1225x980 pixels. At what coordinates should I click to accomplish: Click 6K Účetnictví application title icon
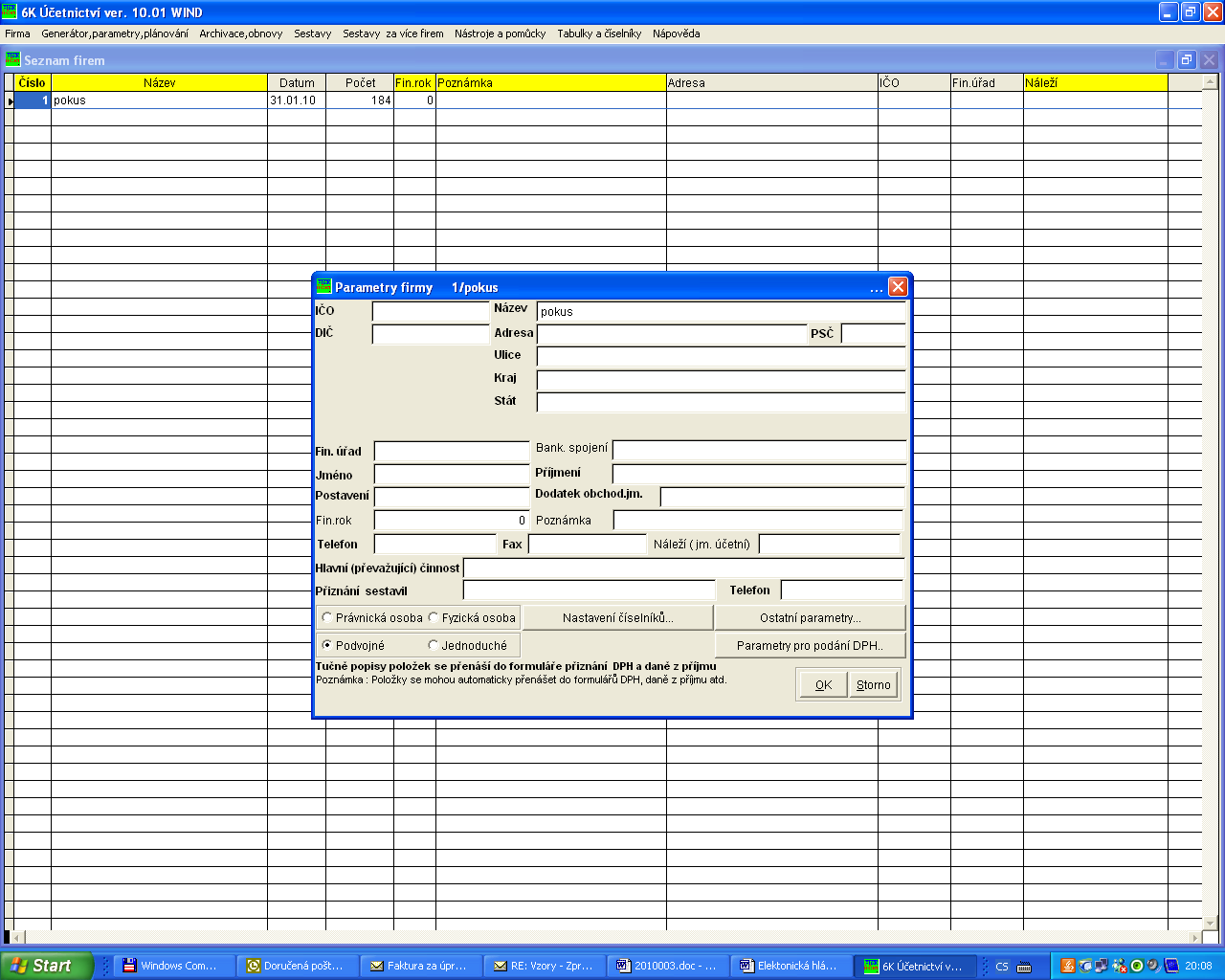10,11
